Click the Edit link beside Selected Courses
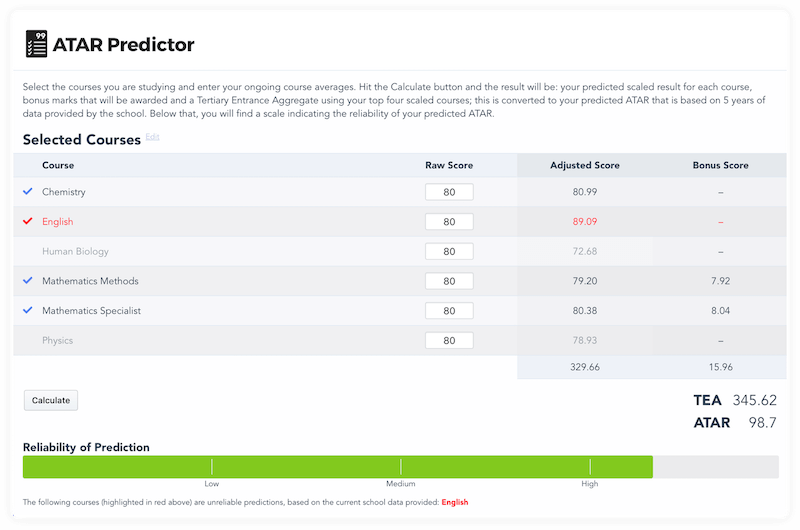 coord(152,136)
